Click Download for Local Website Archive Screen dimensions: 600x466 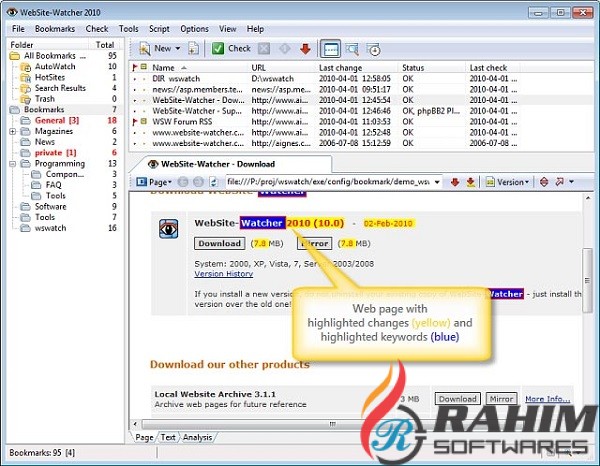tap(457, 399)
